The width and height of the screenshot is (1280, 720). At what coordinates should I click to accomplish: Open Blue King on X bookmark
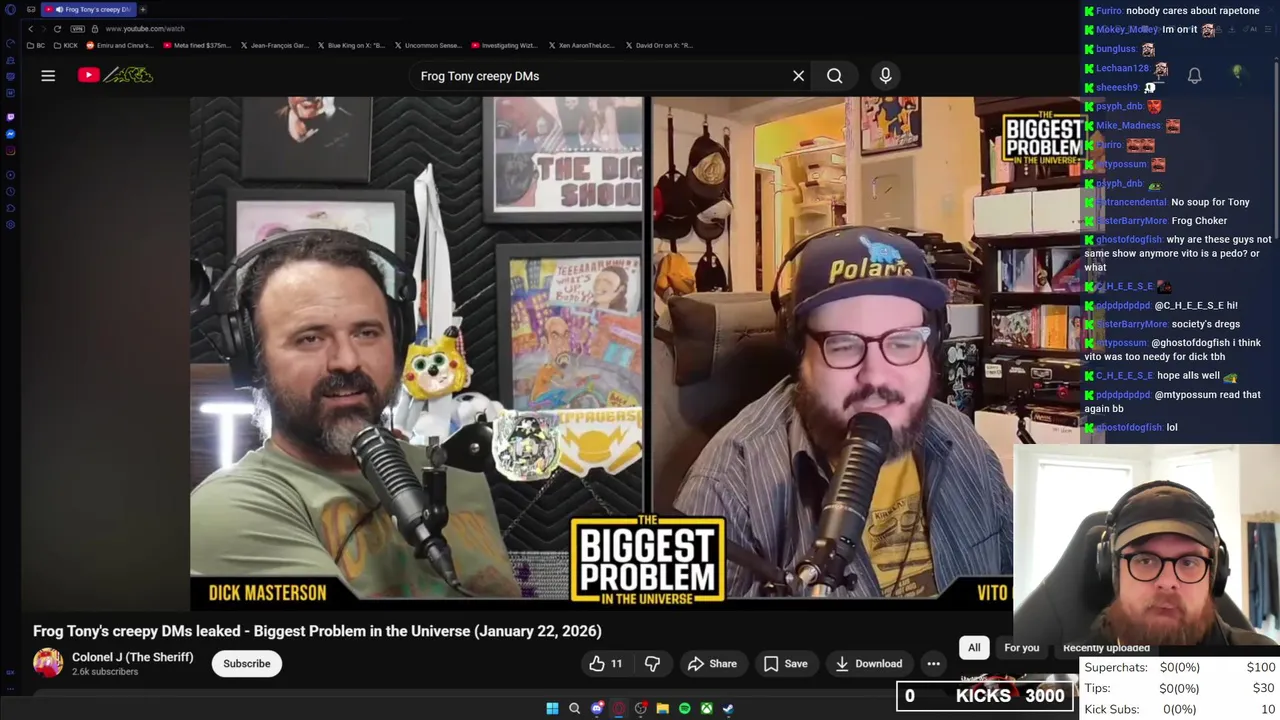pos(351,45)
